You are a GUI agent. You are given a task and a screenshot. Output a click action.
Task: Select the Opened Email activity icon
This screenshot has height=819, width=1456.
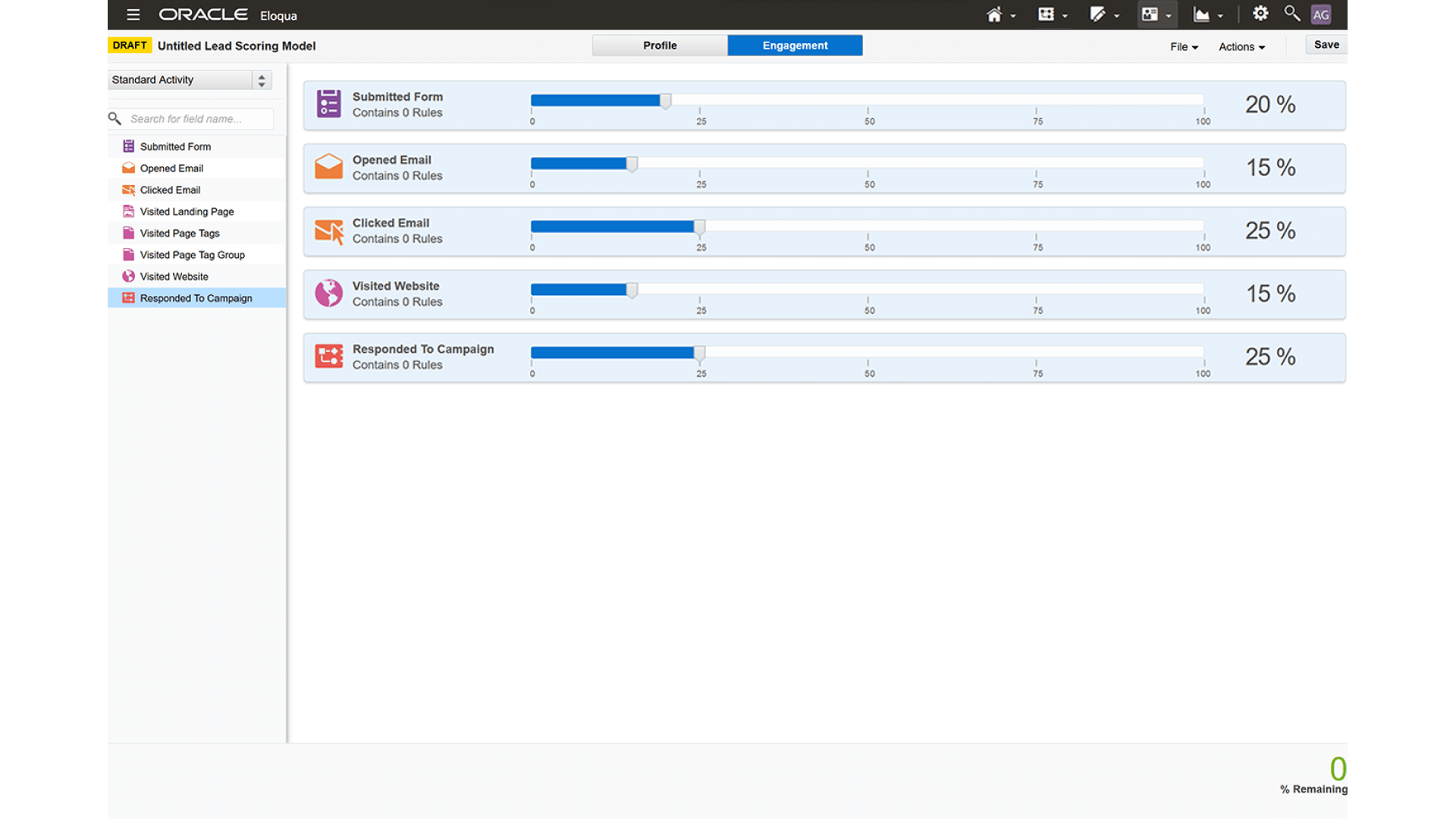128,168
